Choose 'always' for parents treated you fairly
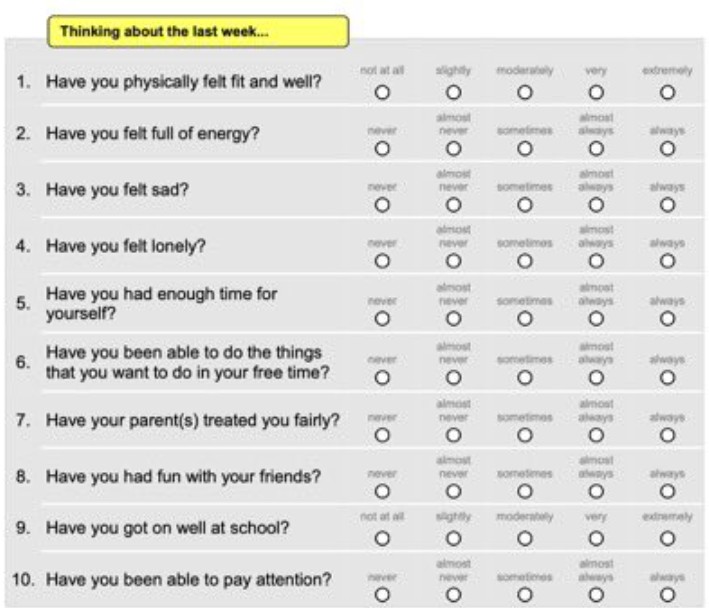709x608 pixels. click(x=667, y=435)
